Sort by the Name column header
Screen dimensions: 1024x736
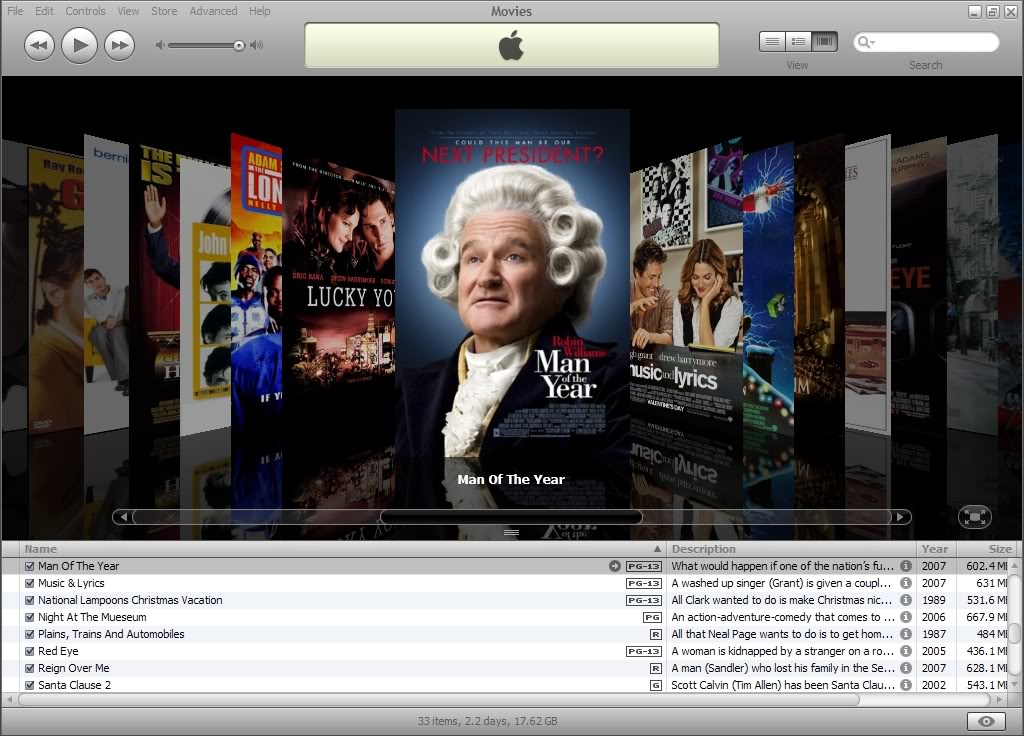pos(342,549)
